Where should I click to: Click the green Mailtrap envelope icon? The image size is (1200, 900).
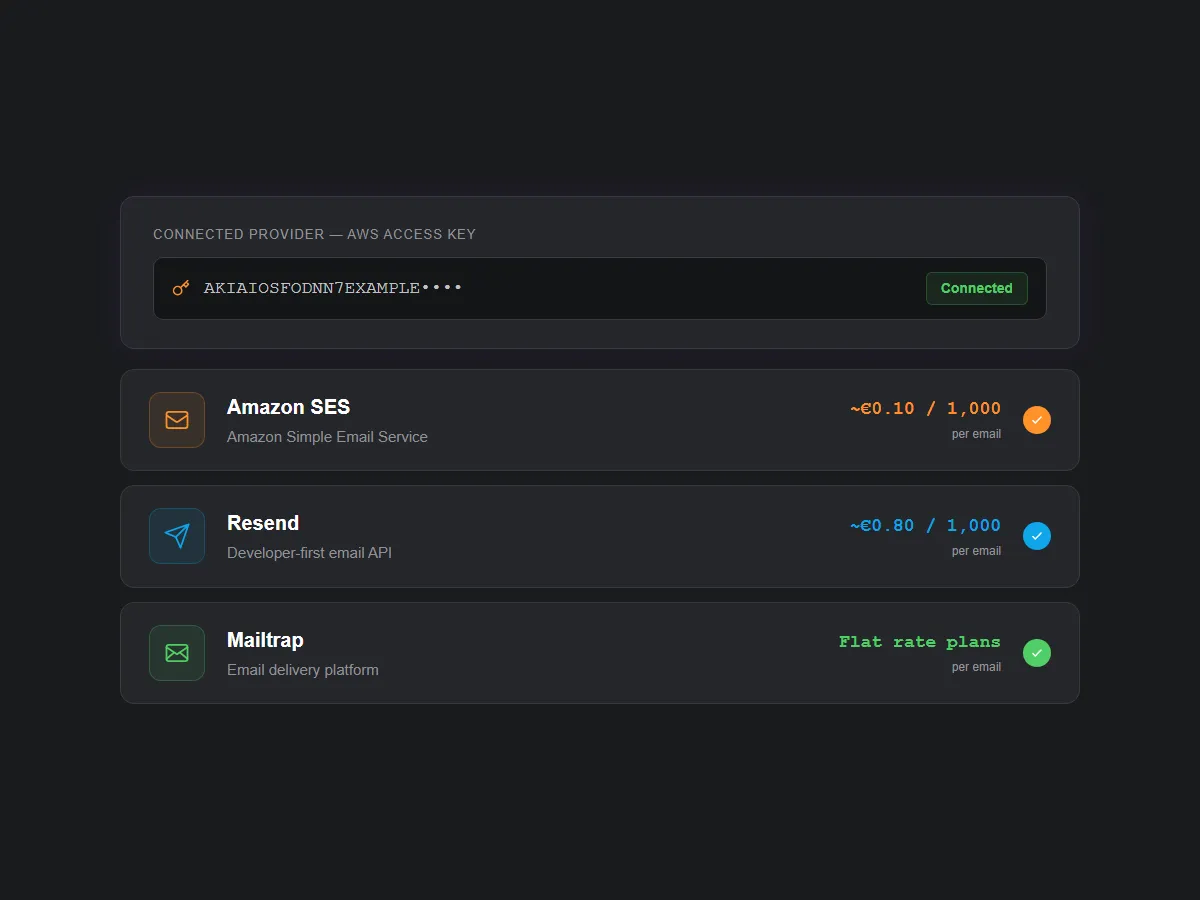(177, 653)
